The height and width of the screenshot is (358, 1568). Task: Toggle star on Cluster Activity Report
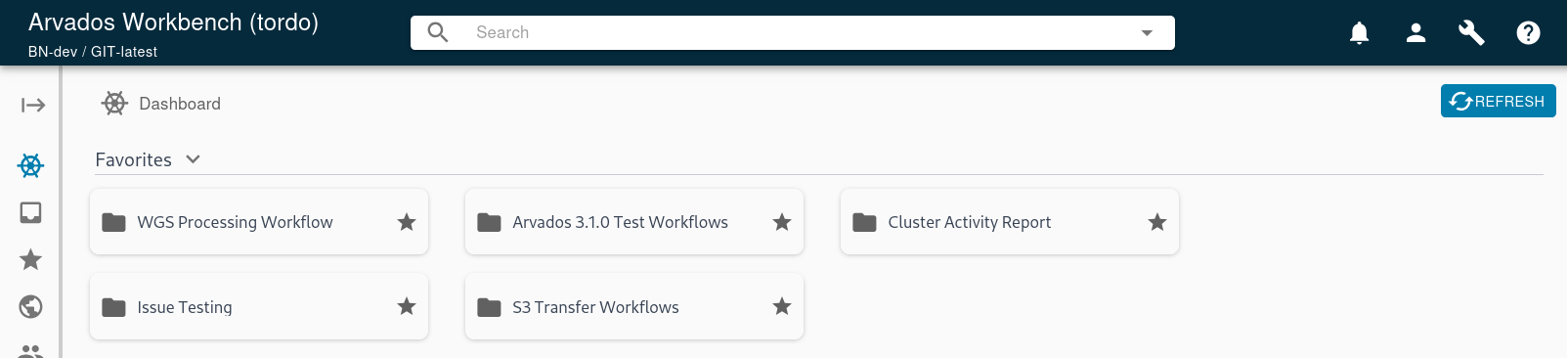pos(1157,222)
